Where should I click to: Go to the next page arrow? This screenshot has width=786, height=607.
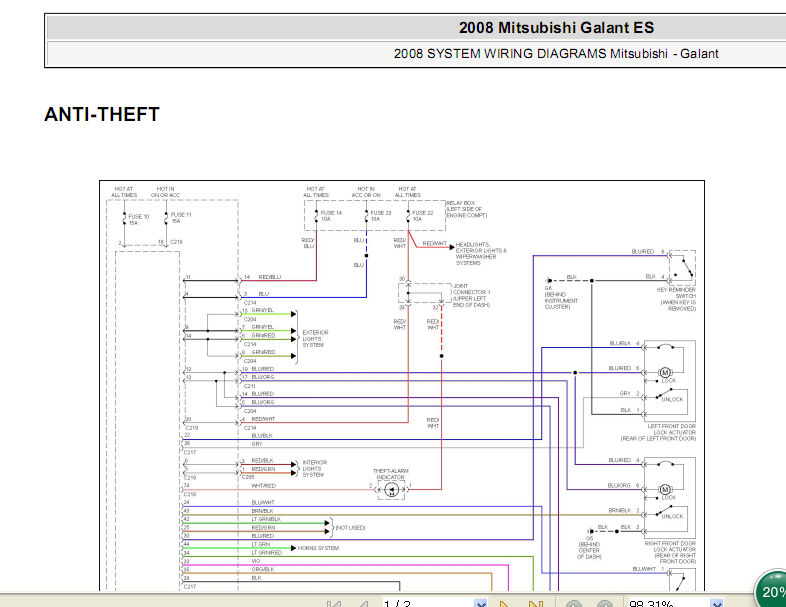[505, 603]
